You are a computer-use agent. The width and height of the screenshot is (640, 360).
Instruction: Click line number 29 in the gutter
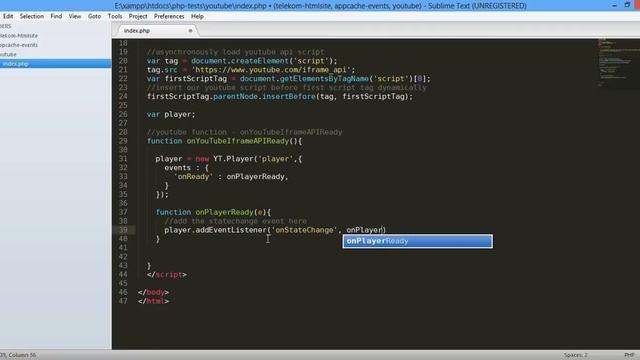pyautogui.click(x=123, y=141)
